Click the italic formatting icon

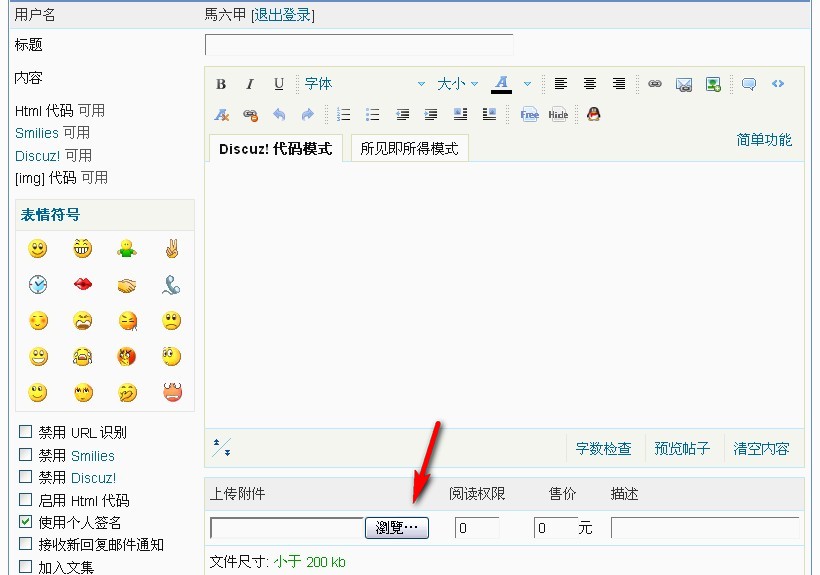click(x=250, y=84)
